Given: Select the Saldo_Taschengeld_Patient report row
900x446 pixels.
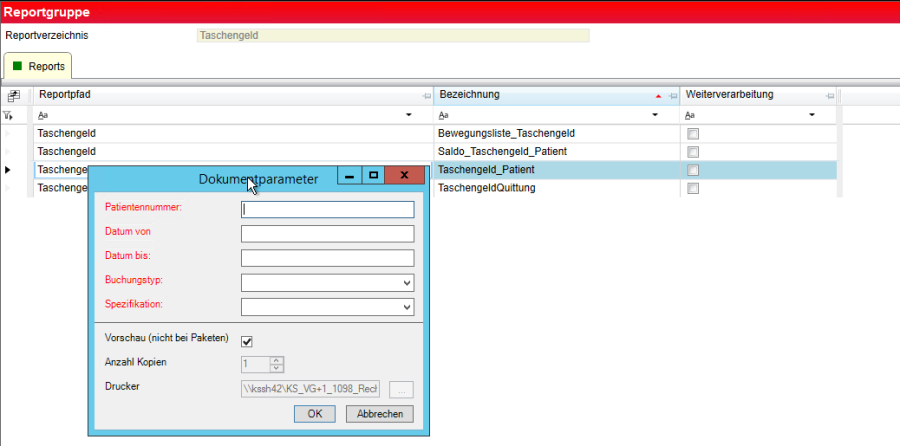Looking at the screenshot, I should pos(502,152).
